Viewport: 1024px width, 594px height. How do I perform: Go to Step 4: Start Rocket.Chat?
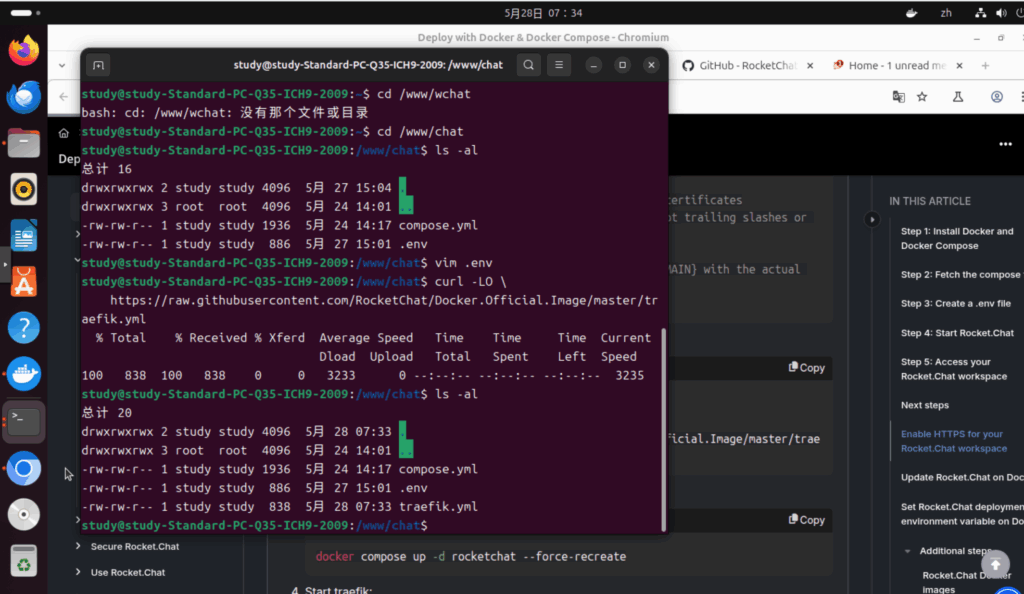(x=957, y=333)
